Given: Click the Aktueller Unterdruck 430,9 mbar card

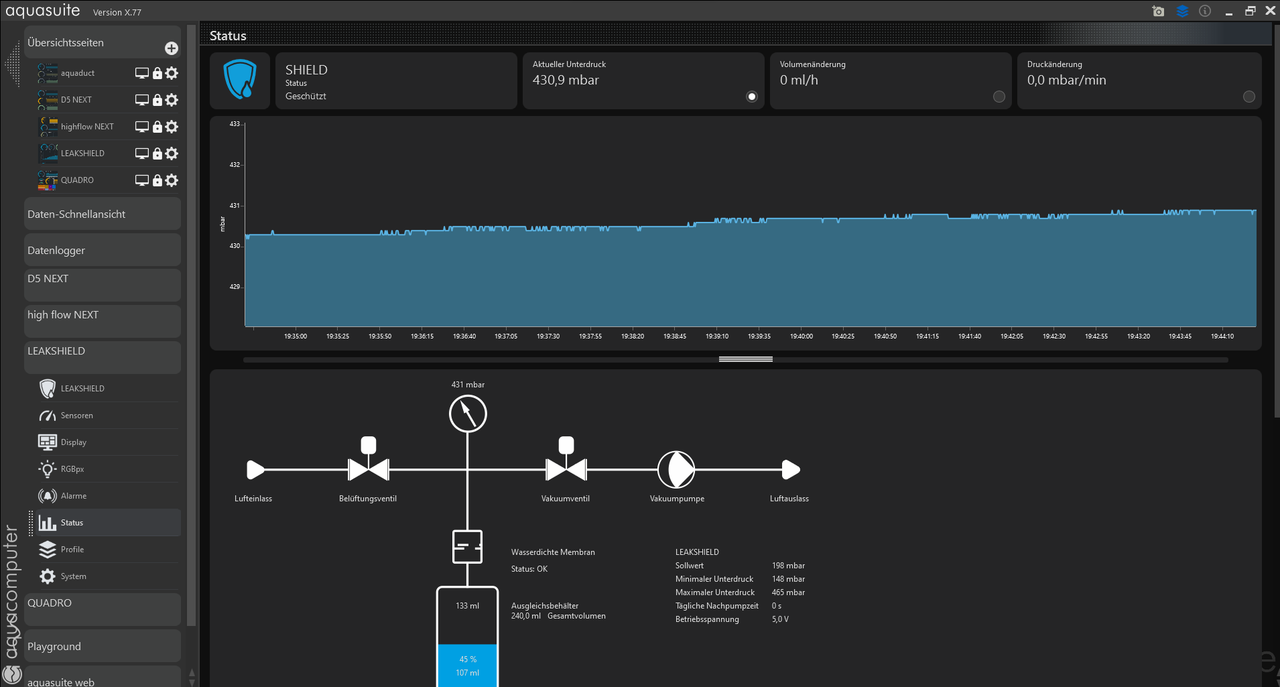Looking at the screenshot, I should pos(643,81).
